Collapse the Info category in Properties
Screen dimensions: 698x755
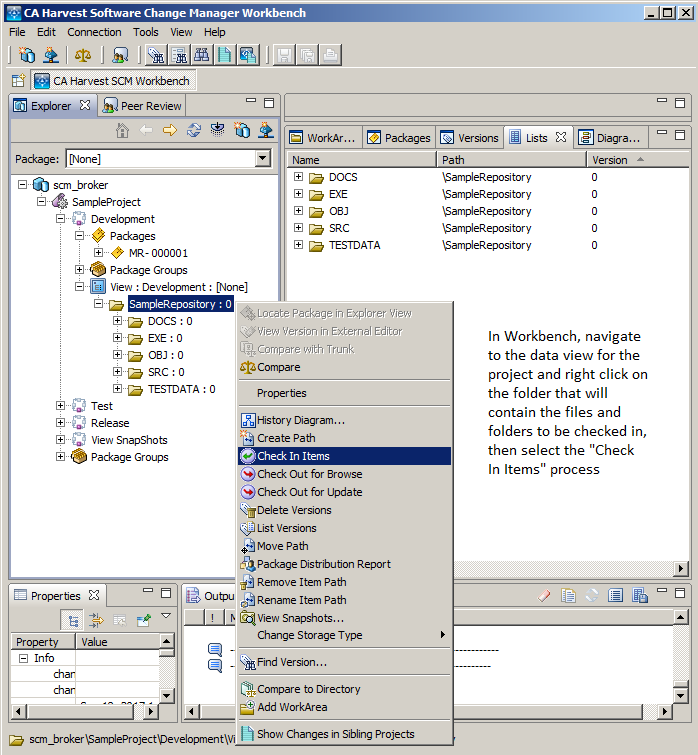(x=23, y=658)
